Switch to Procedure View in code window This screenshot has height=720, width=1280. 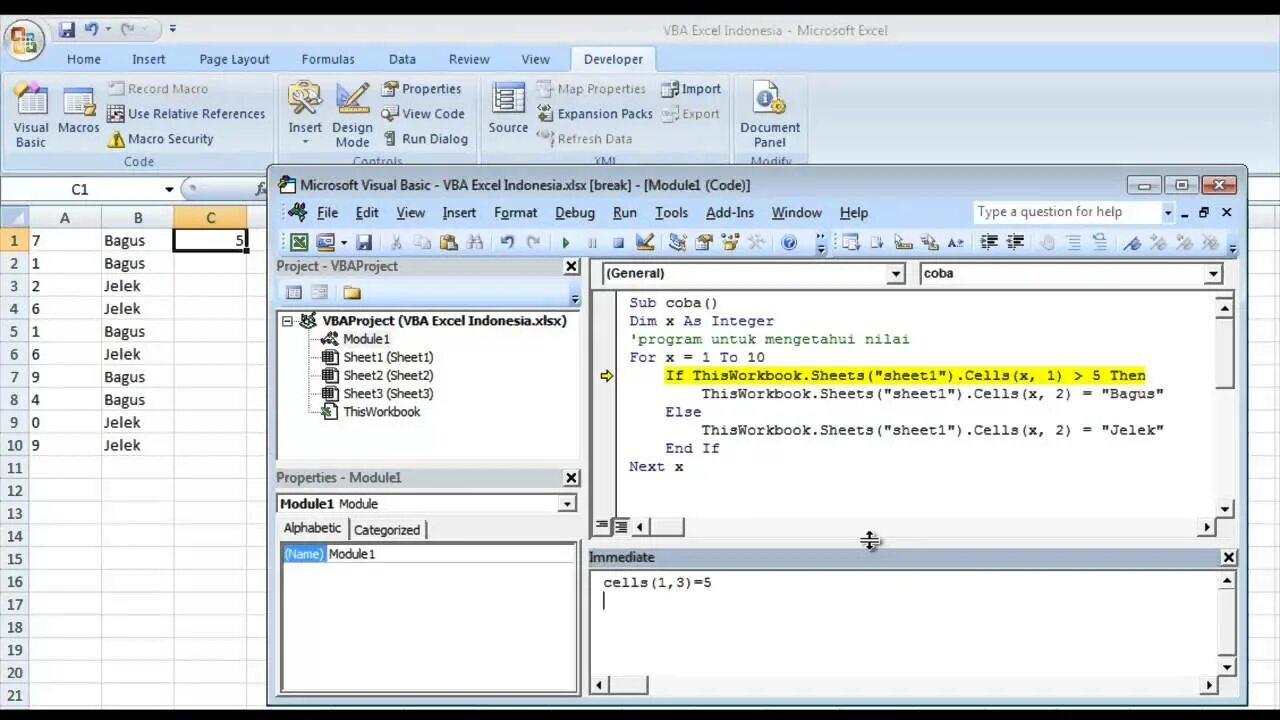pyautogui.click(x=602, y=526)
